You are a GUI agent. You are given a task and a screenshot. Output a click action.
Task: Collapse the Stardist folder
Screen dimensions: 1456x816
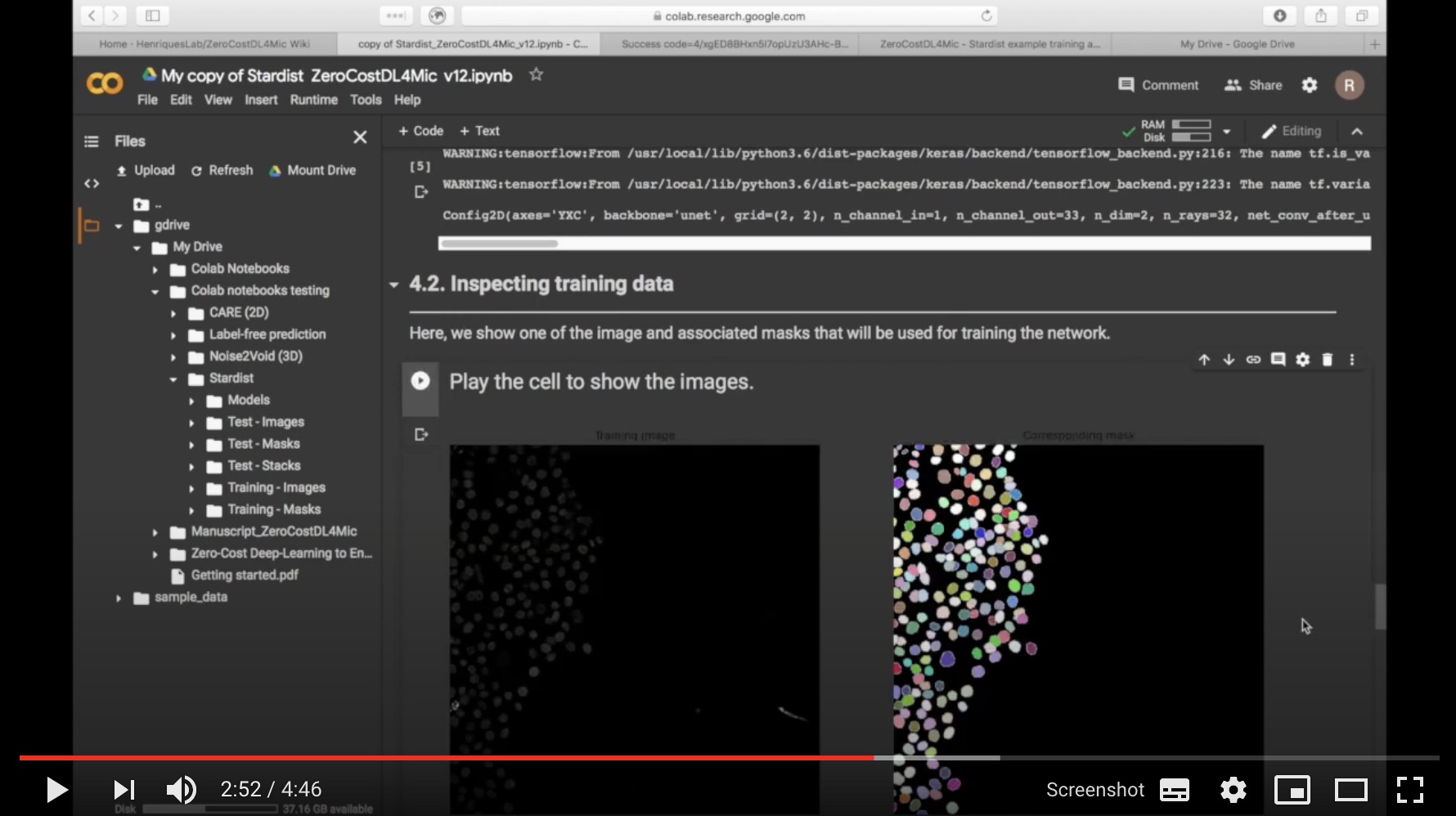[x=173, y=379]
